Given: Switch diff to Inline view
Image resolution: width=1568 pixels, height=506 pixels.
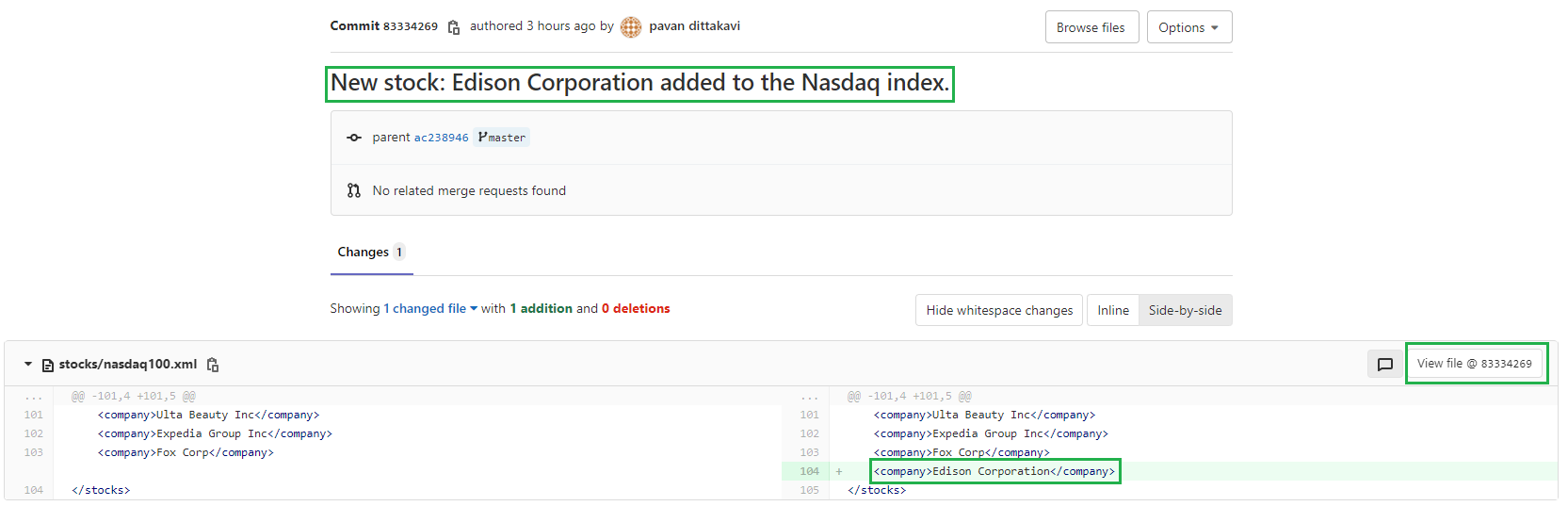Looking at the screenshot, I should 1113,310.
